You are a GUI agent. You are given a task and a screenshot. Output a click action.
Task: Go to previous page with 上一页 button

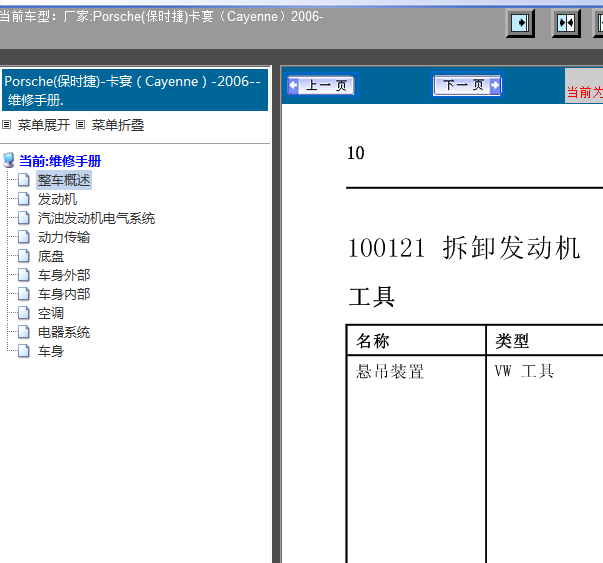321,85
